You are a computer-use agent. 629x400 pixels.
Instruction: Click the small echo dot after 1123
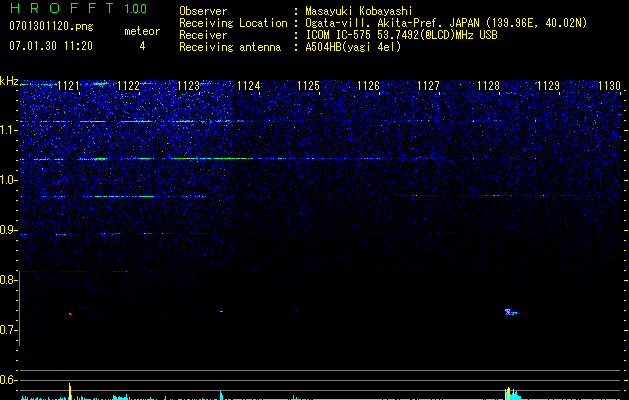(x=221, y=311)
